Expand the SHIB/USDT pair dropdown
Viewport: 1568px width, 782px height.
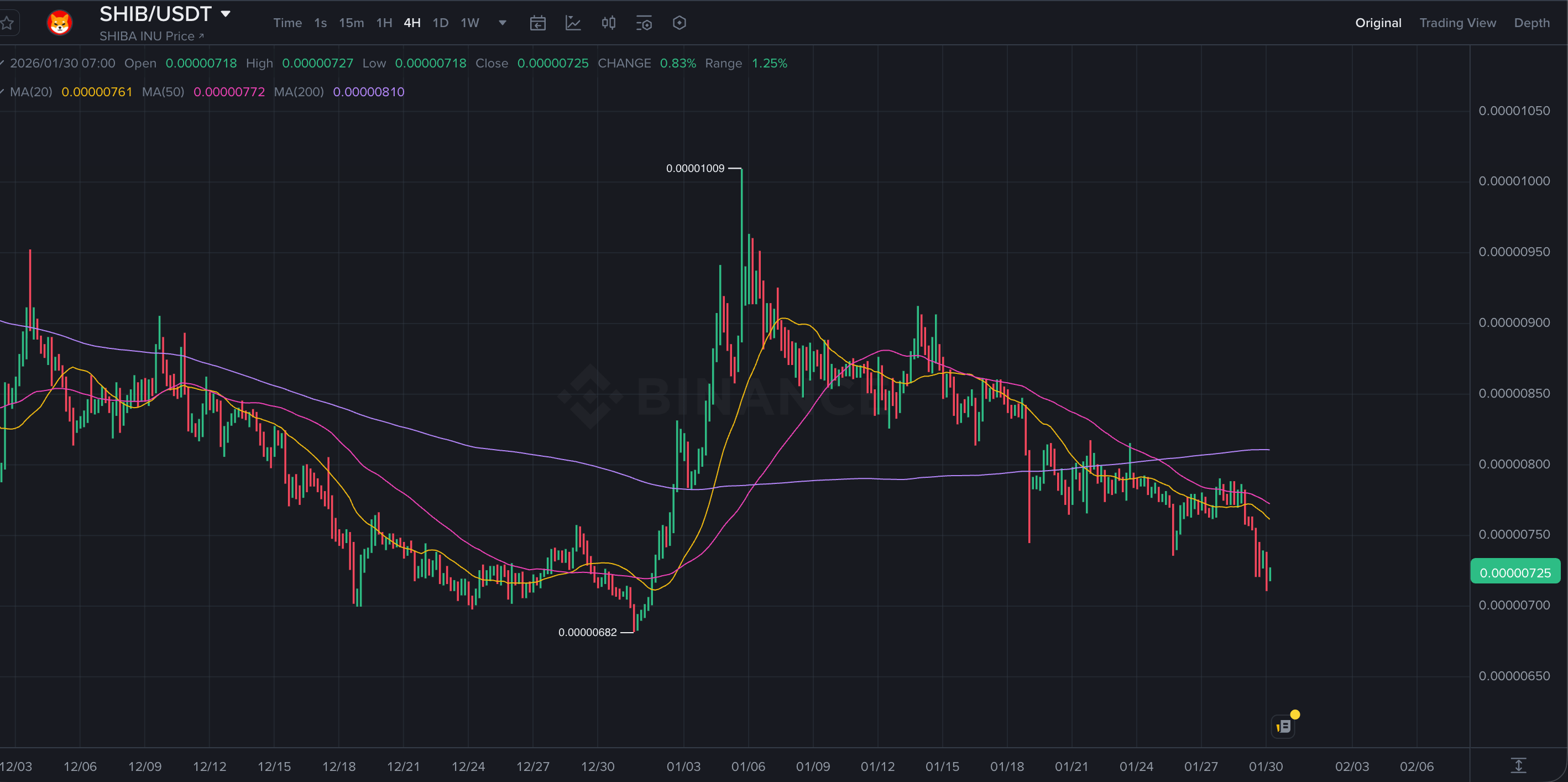[226, 13]
